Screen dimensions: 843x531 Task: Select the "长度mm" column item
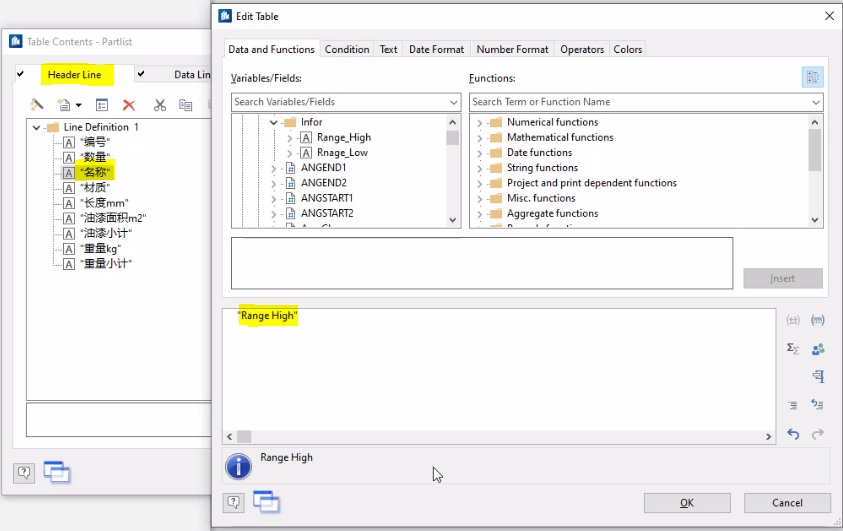[x=104, y=203]
